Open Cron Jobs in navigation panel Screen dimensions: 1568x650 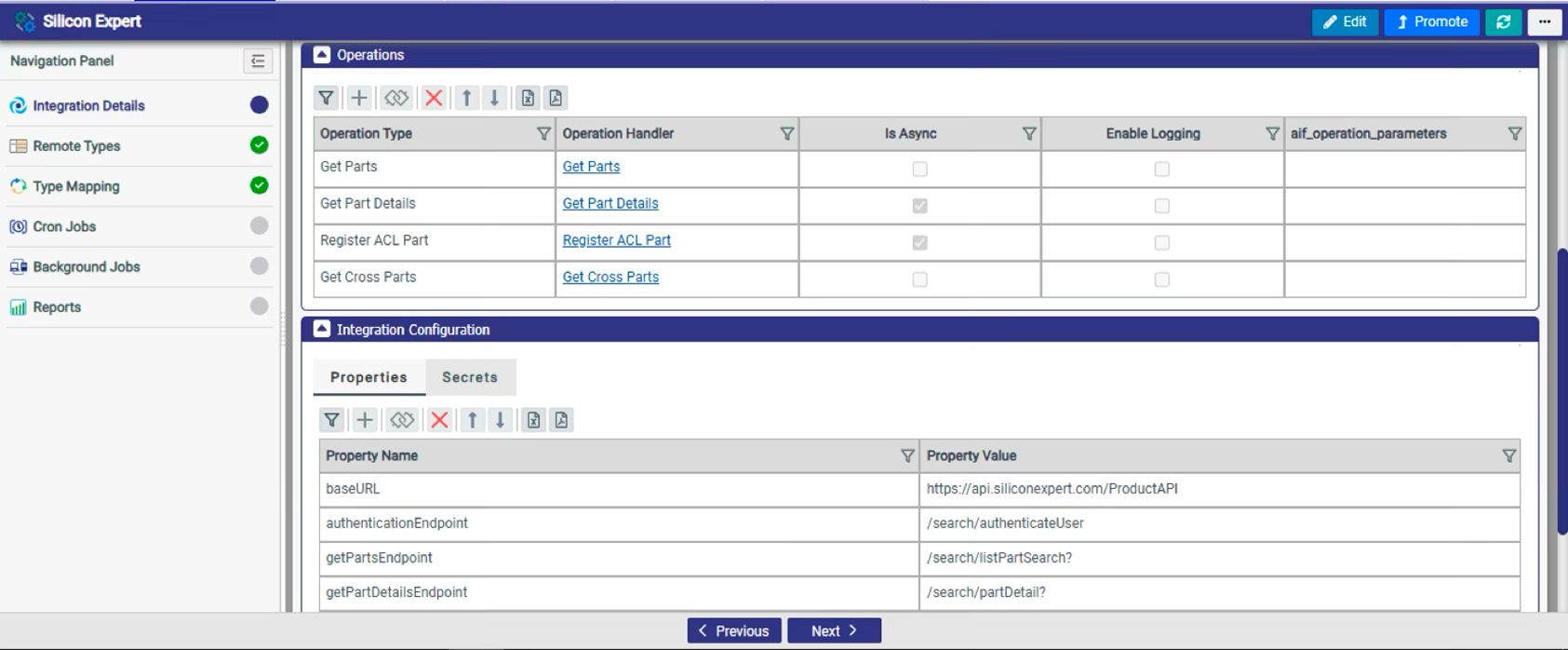coord(140,226)
